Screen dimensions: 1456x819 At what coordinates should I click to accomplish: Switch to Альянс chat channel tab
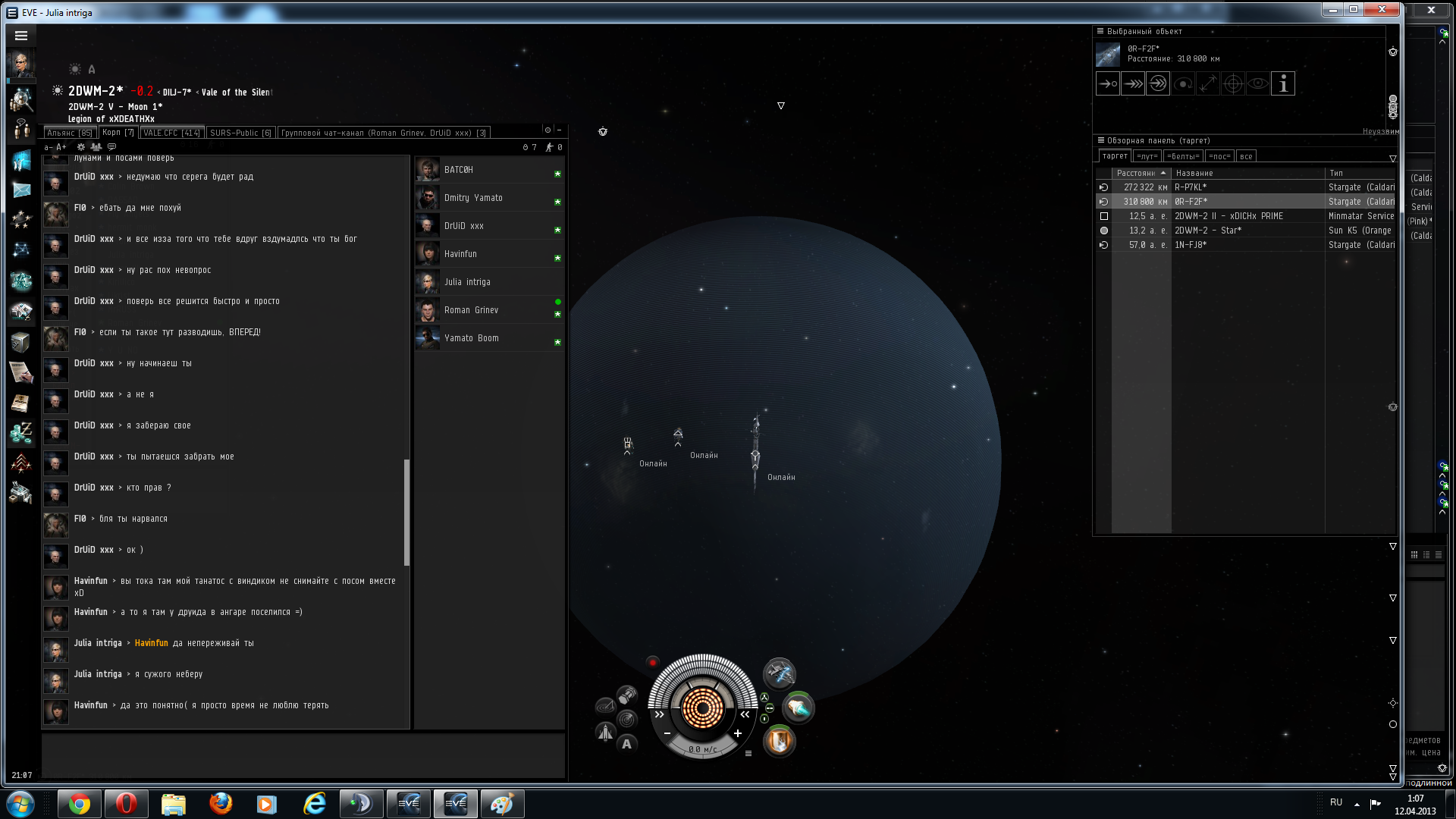point(69,133)
